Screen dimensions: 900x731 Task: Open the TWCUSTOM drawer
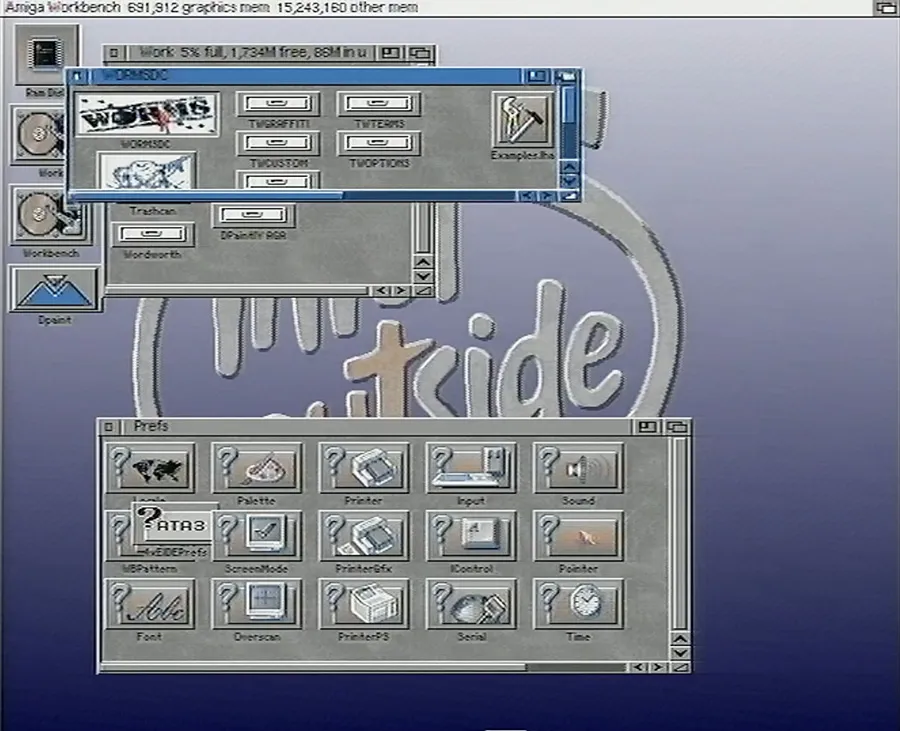[x=278, y=143]
